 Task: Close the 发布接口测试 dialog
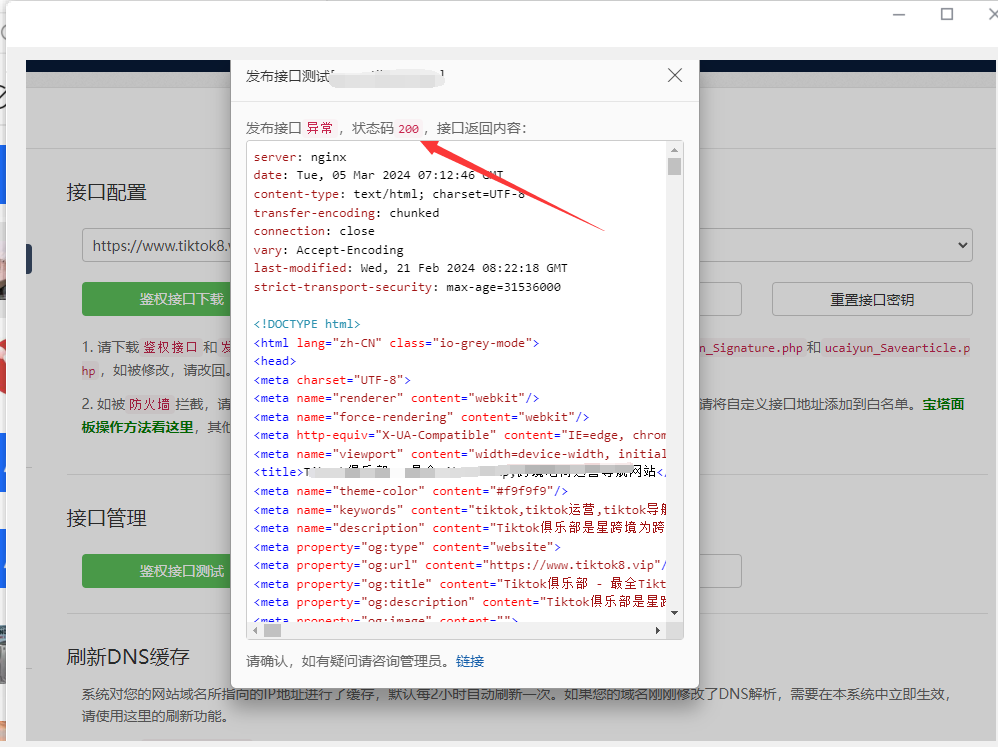pyautogui.click(x=675, y=76)
